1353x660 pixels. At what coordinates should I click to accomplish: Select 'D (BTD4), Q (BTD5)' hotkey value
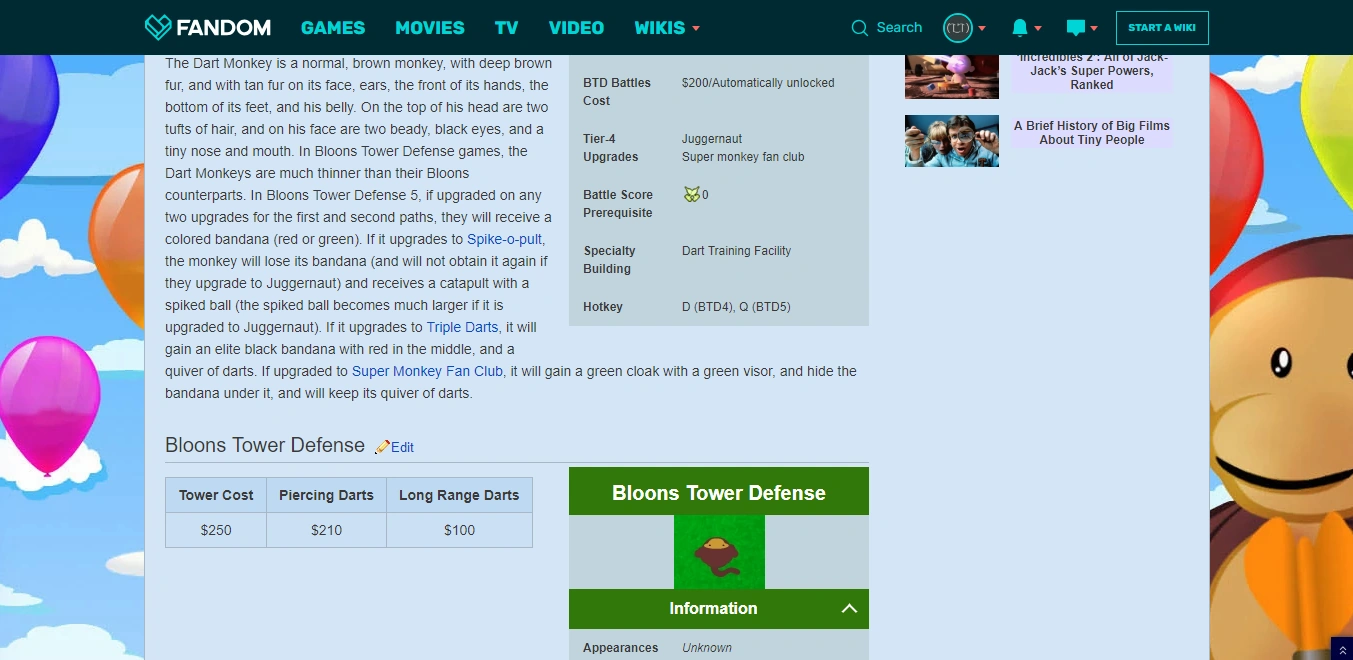736,307
